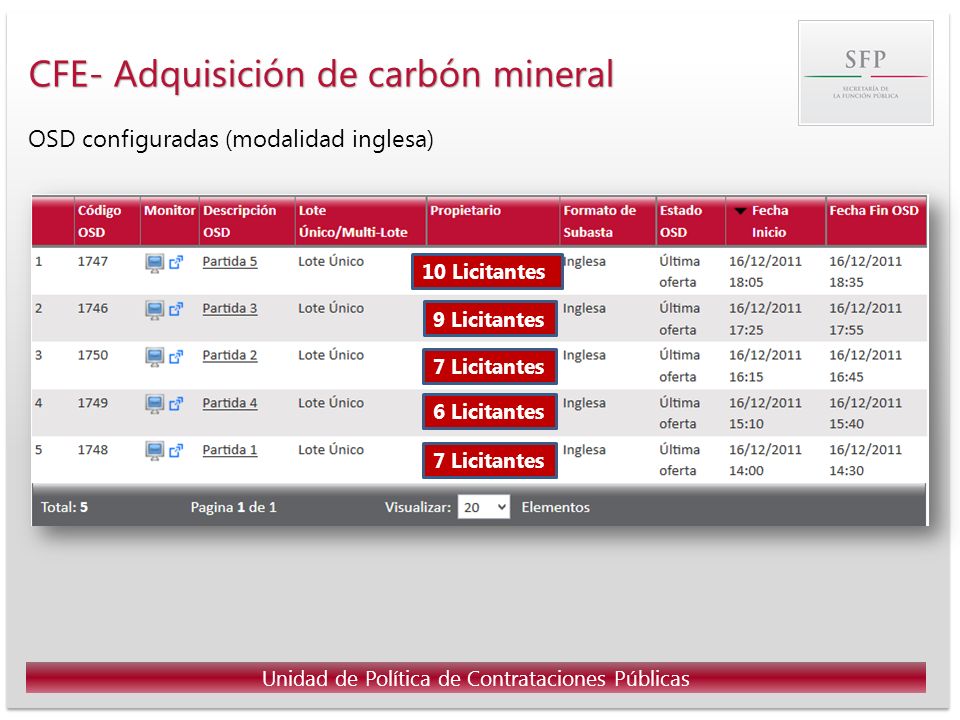Click the Elementos label in footer
The height and width of the screenshot is (720, 960).
(x=555, y=507)
